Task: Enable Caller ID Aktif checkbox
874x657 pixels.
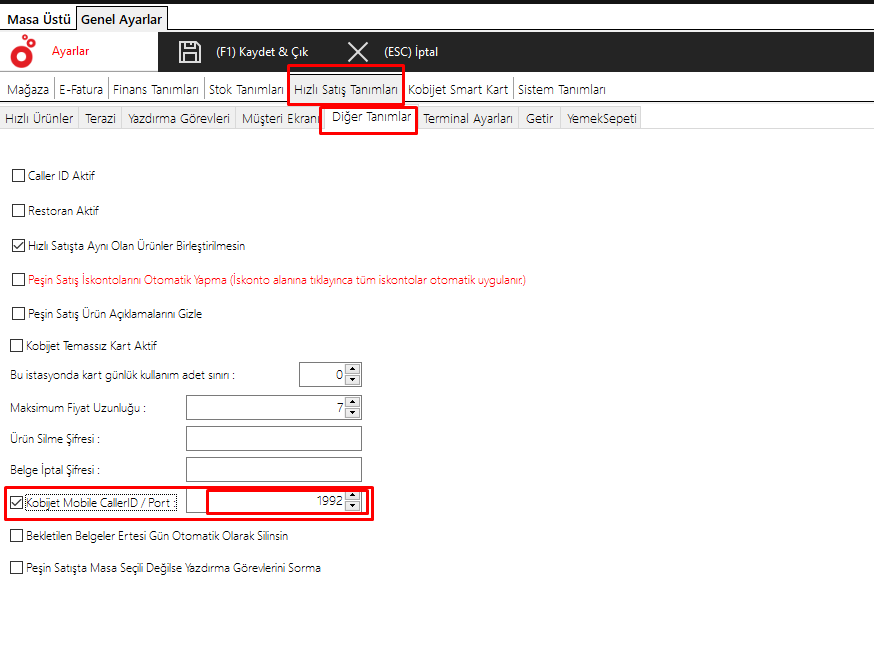Action: point(18,176)
